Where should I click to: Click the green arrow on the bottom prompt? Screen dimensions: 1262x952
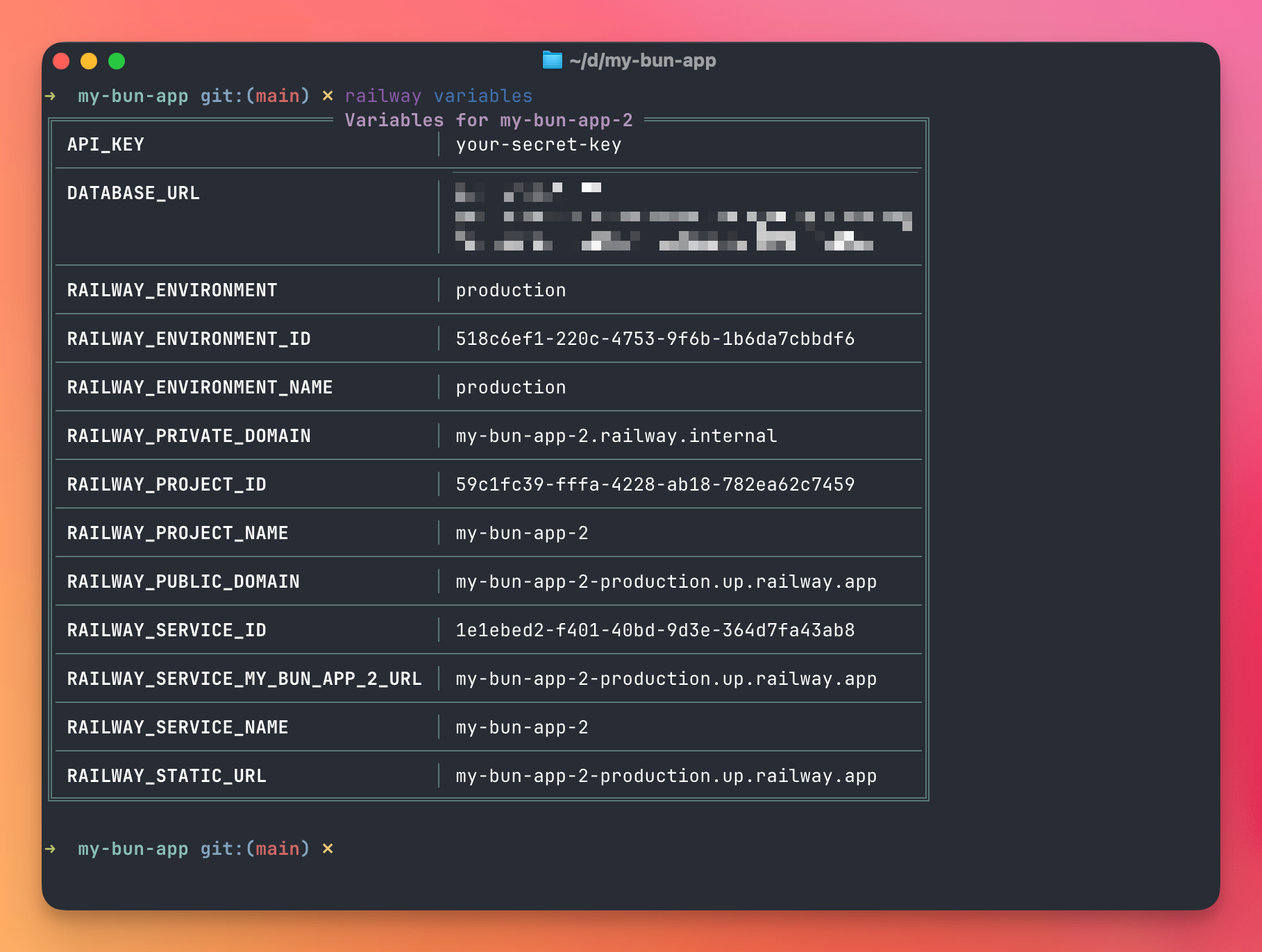tap(51, 849)
